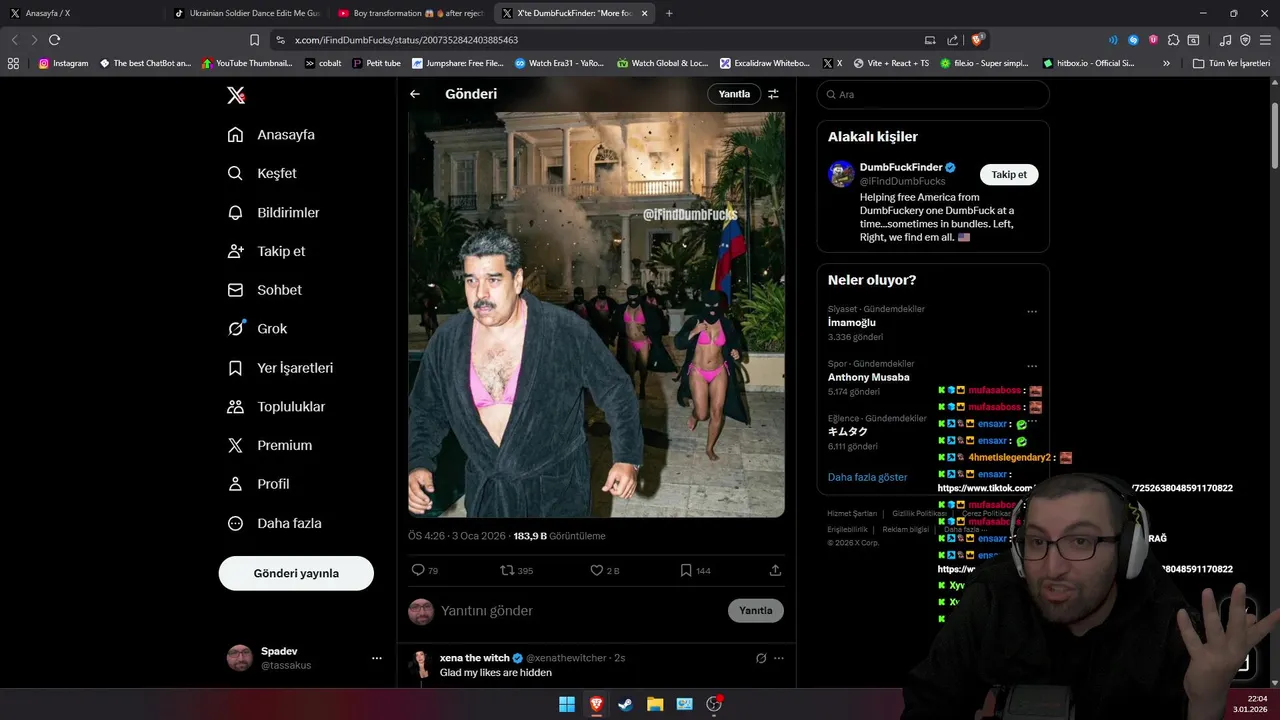The width and height of the screenshot is (1280, 720).
Task: Open the Brave hamburger menu
Action: click(x=1265, y=40)
